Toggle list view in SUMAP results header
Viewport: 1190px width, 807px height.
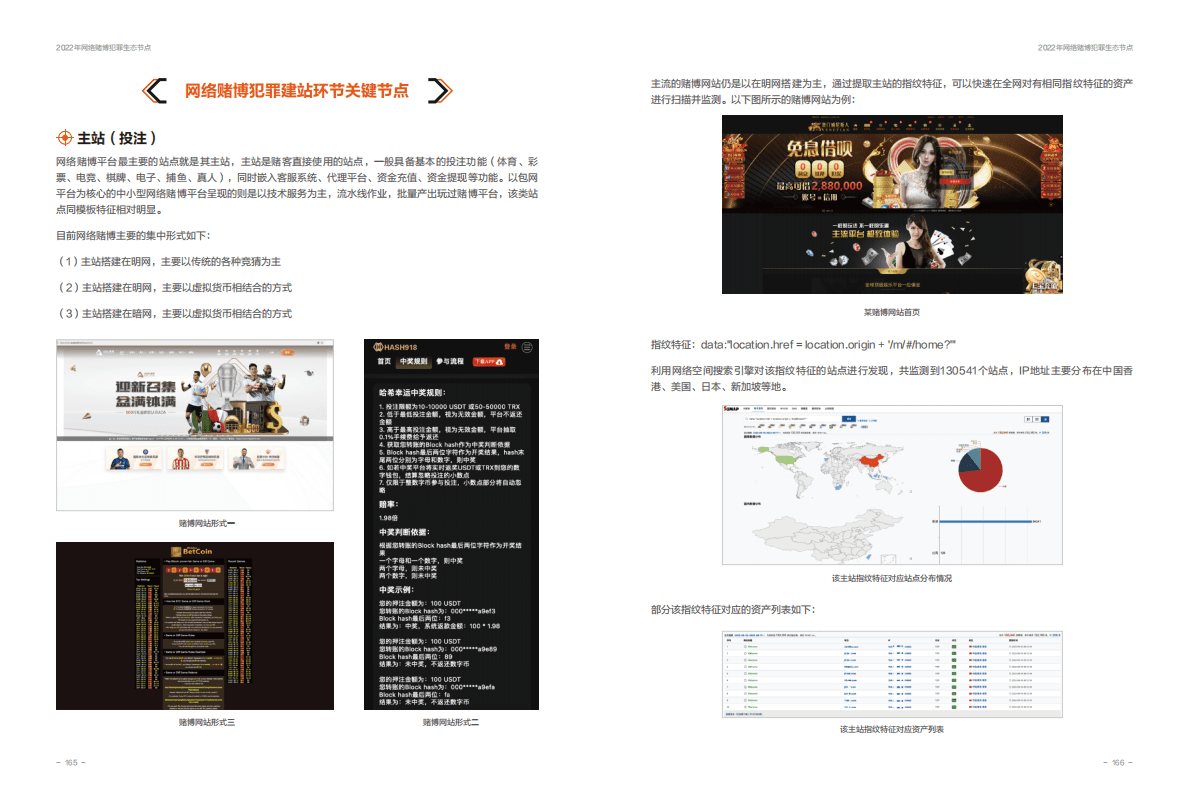[x=1029, y=419]
